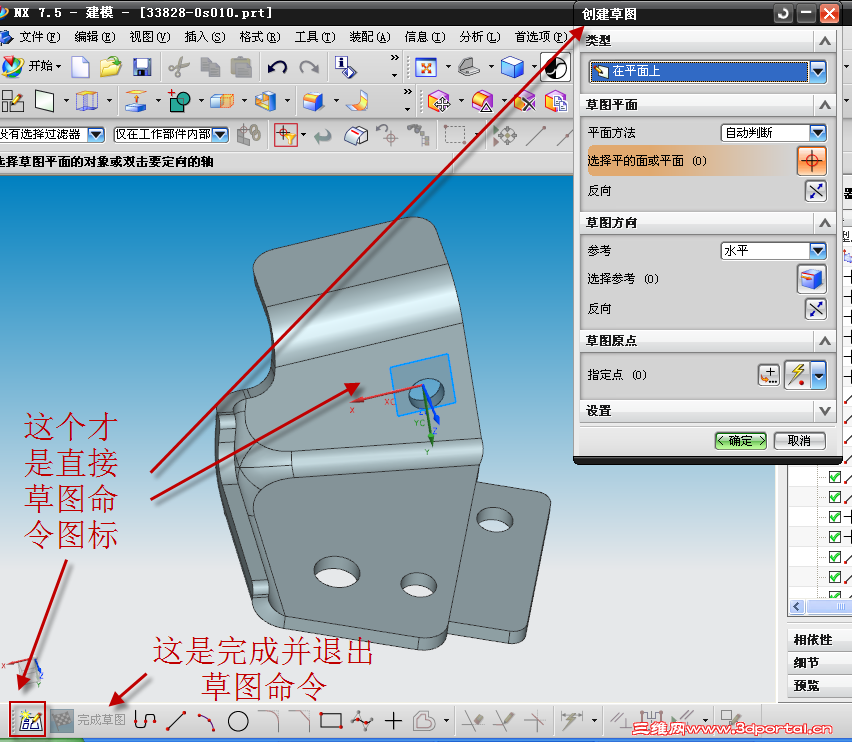Click the Cut scissors icon
852x742 pixels.
point(178,67)
